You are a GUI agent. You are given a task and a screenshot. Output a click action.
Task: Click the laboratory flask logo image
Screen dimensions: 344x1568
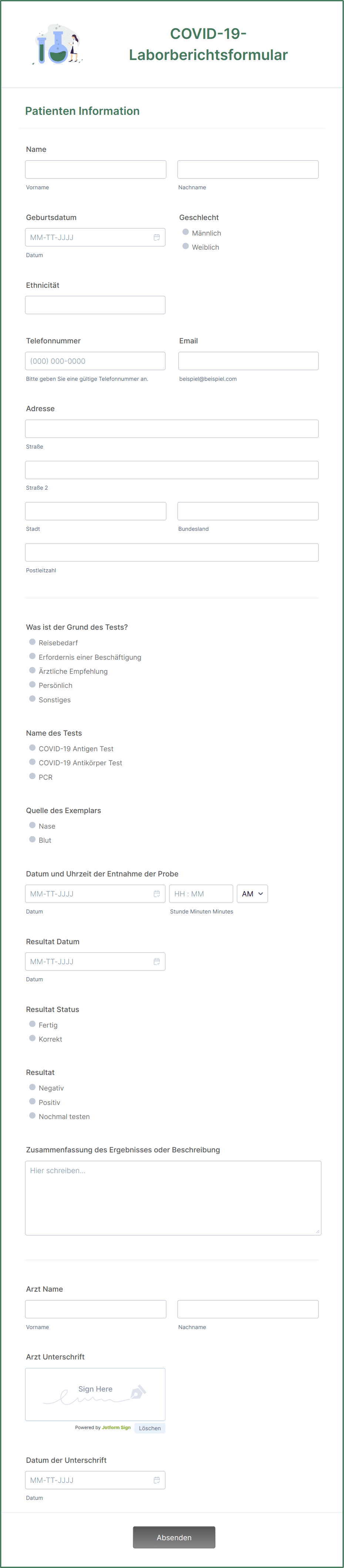(x=58, y=45)
